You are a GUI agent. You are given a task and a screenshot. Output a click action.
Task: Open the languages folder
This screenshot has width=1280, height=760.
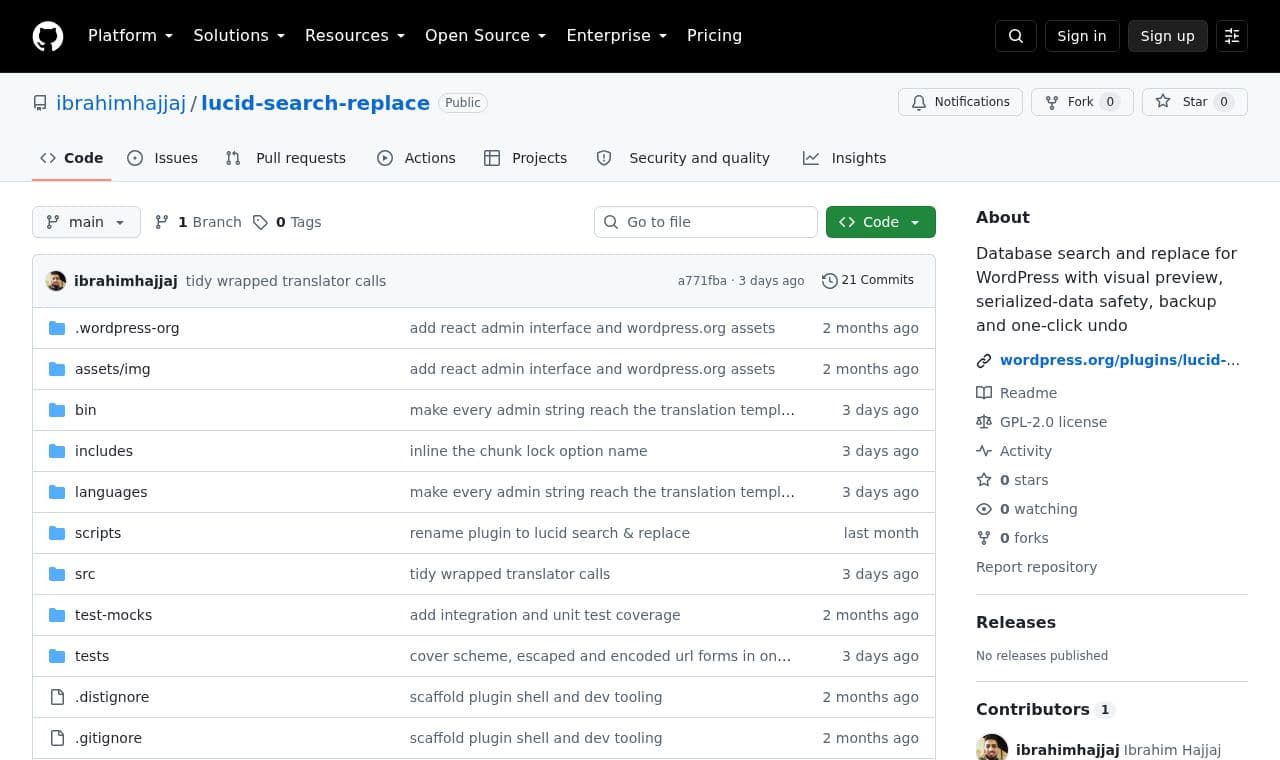[x=111, y=492]
